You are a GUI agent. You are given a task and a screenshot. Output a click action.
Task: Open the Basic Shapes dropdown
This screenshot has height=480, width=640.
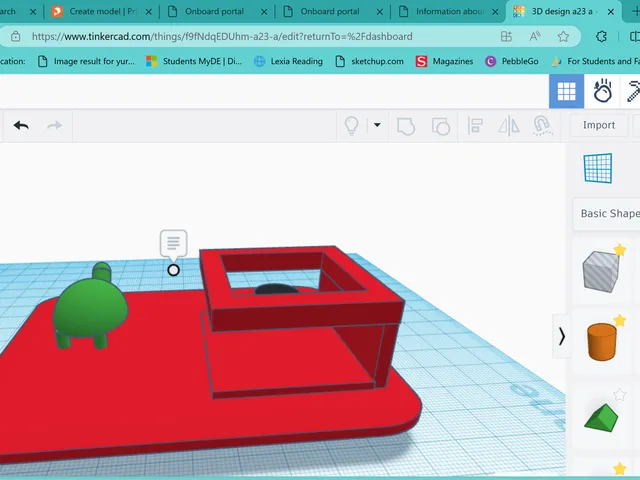(x=607, y=213)
